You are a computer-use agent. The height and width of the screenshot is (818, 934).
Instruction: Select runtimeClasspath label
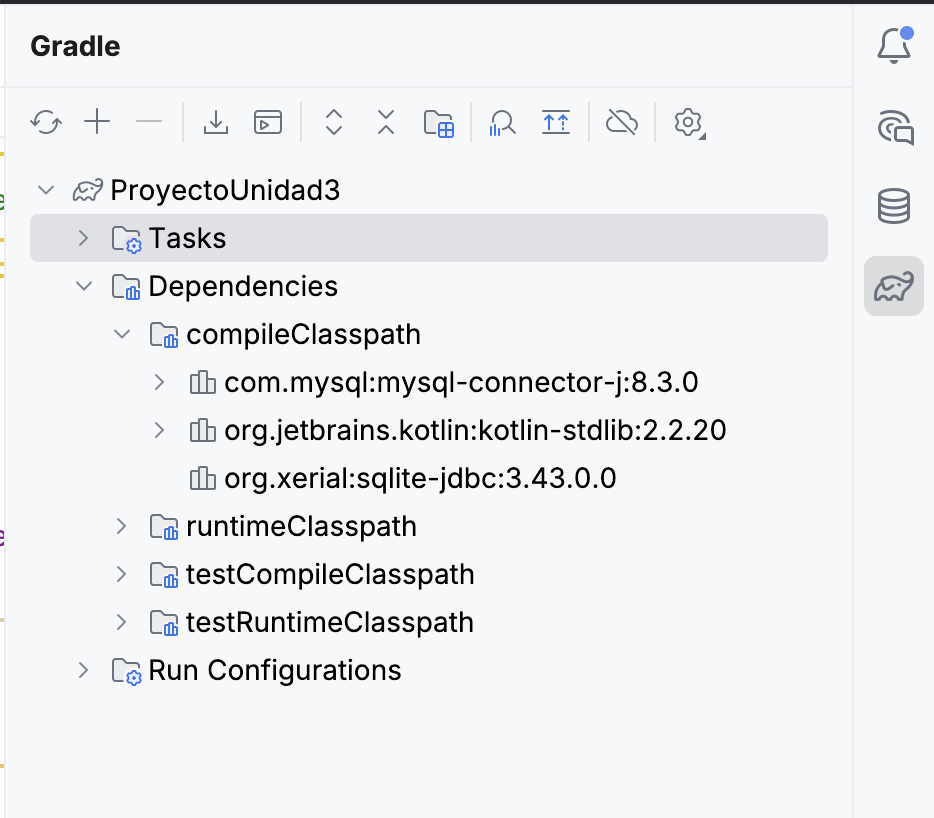301,527
